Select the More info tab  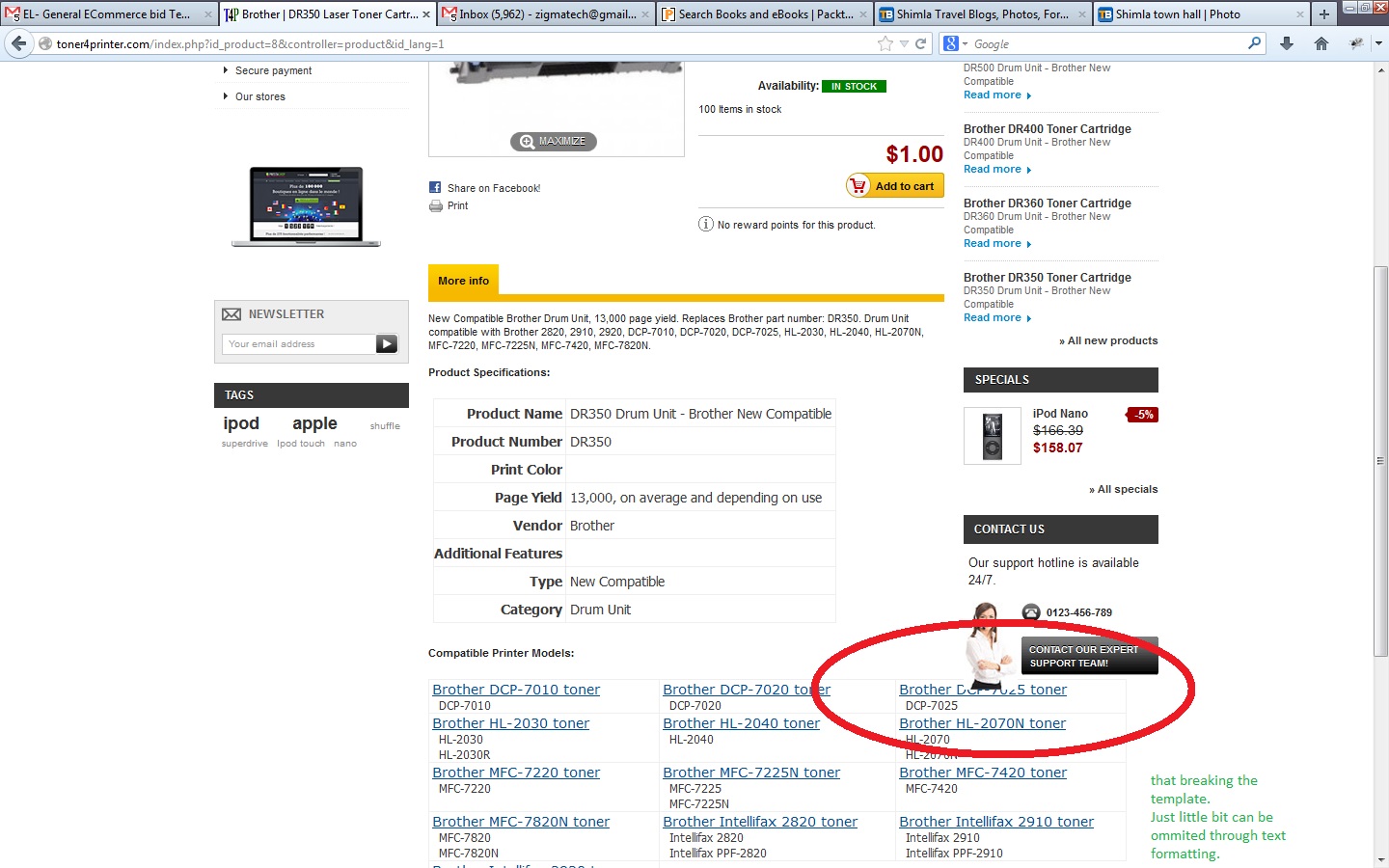click(x=463, y=281)
